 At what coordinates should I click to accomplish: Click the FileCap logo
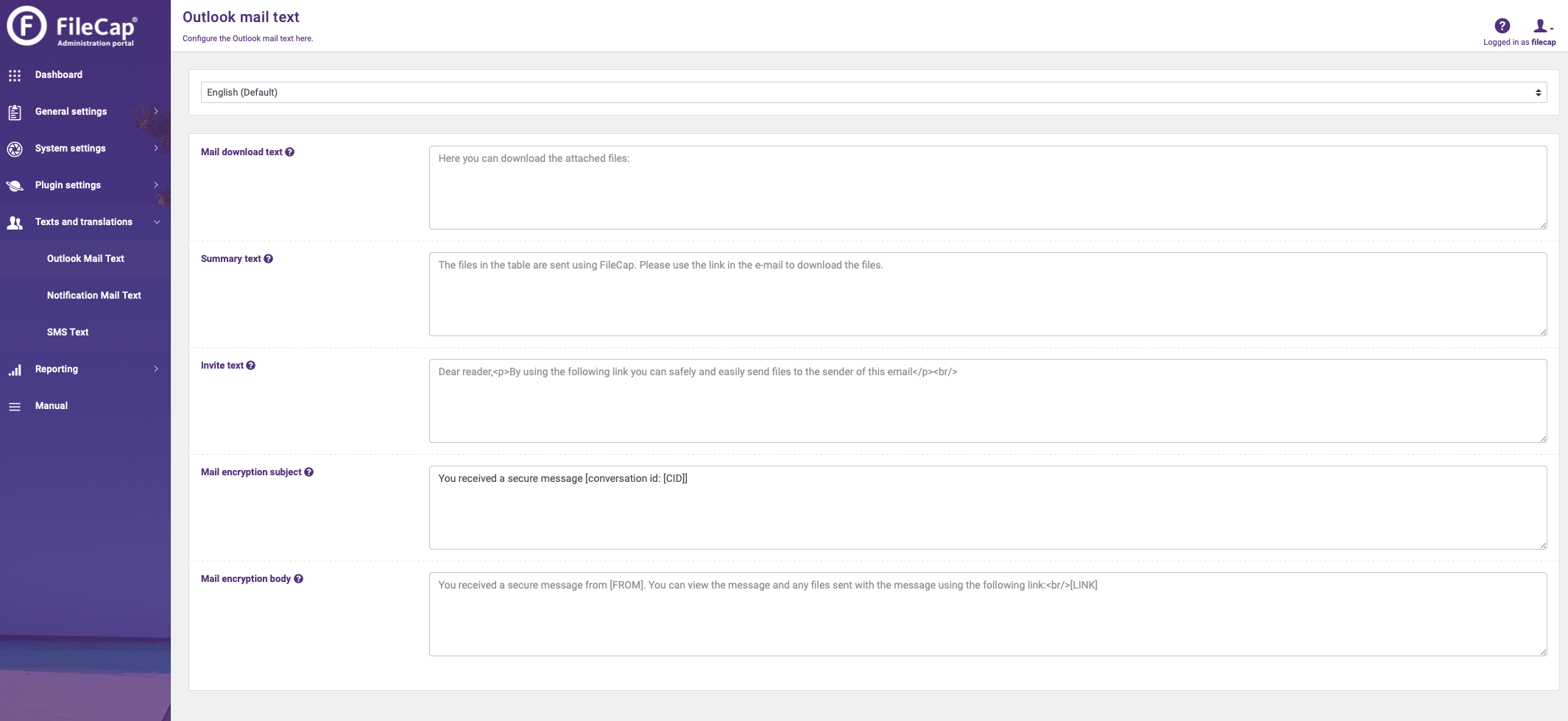[x=74, y=28]
